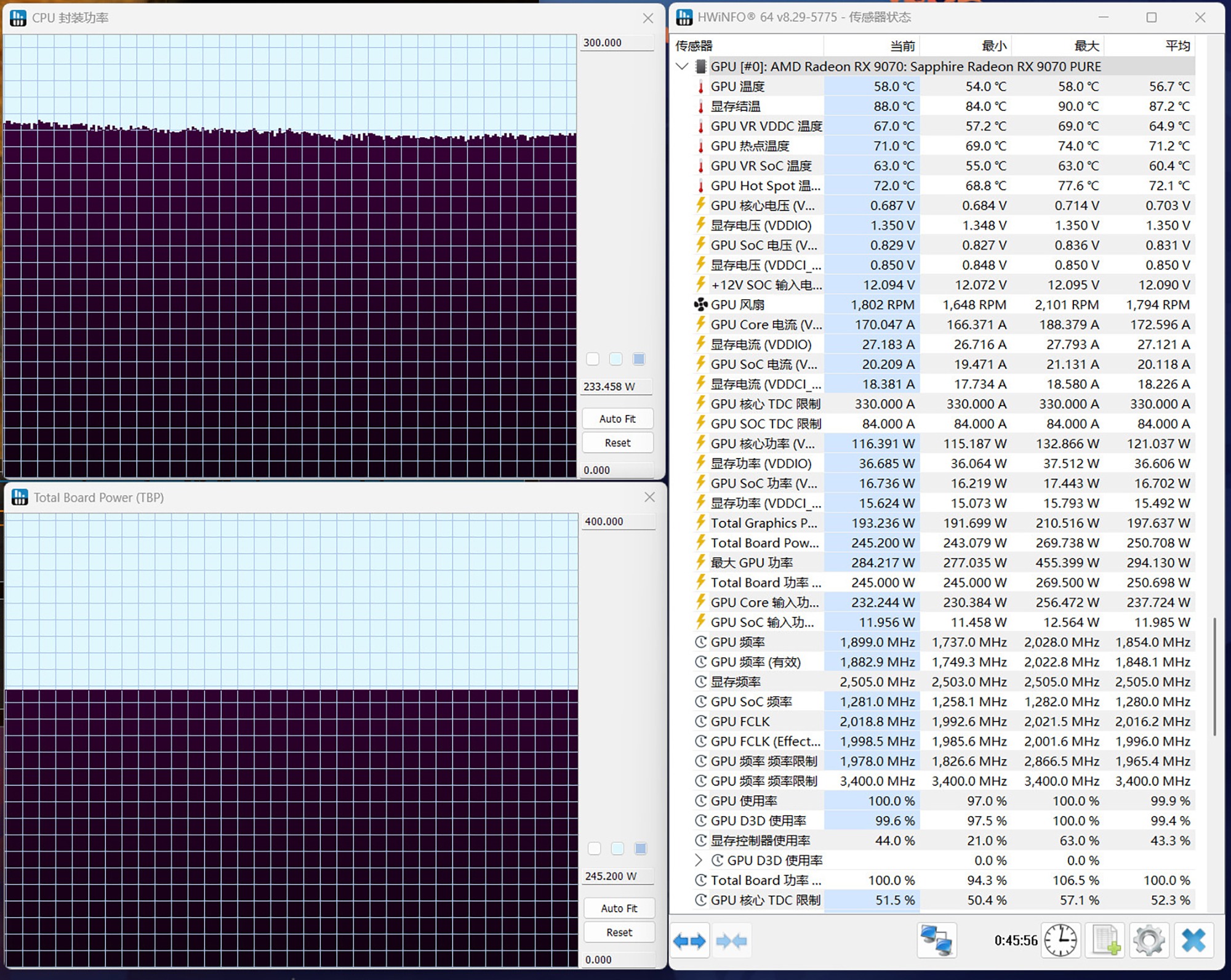Click the sensor list vertical scrollbar
This screenshot has height=980, width=1231.
tap(1214, 677)
